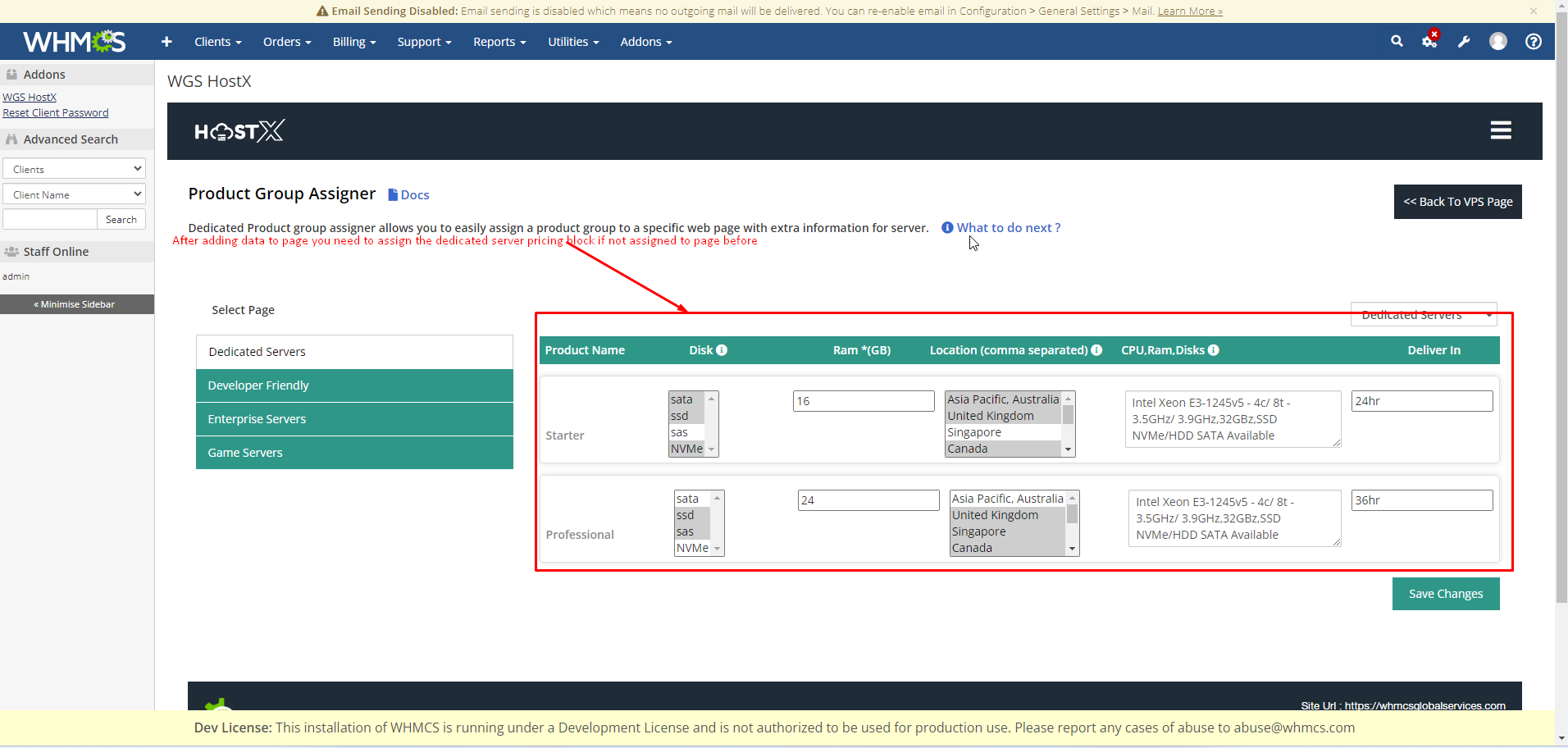Open the Dedicated Servers page selector dropdown

1423,315
